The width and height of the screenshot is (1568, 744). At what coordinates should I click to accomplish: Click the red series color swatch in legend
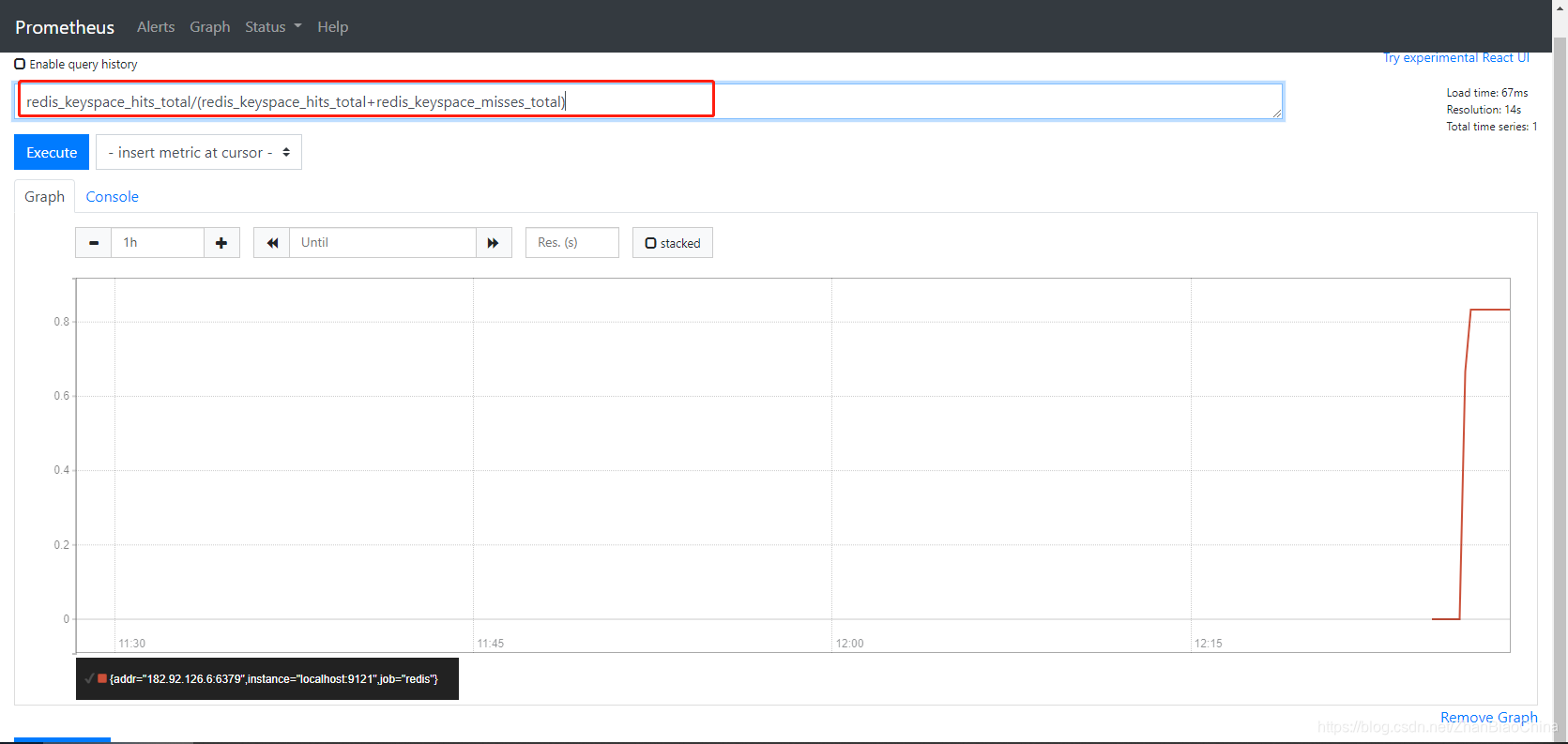click(102, 678)
